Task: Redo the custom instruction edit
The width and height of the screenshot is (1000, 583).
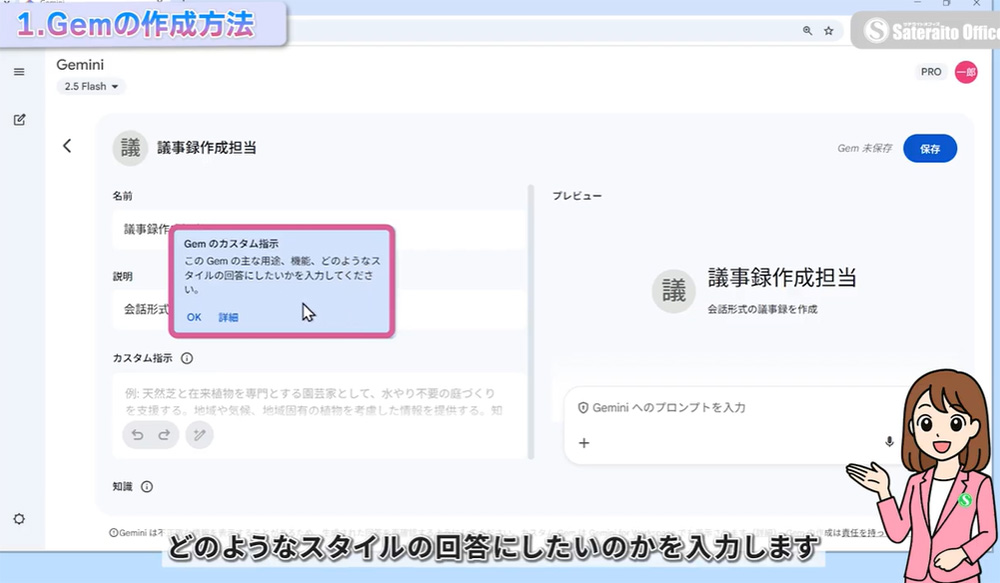Action: tap(164, 435)
